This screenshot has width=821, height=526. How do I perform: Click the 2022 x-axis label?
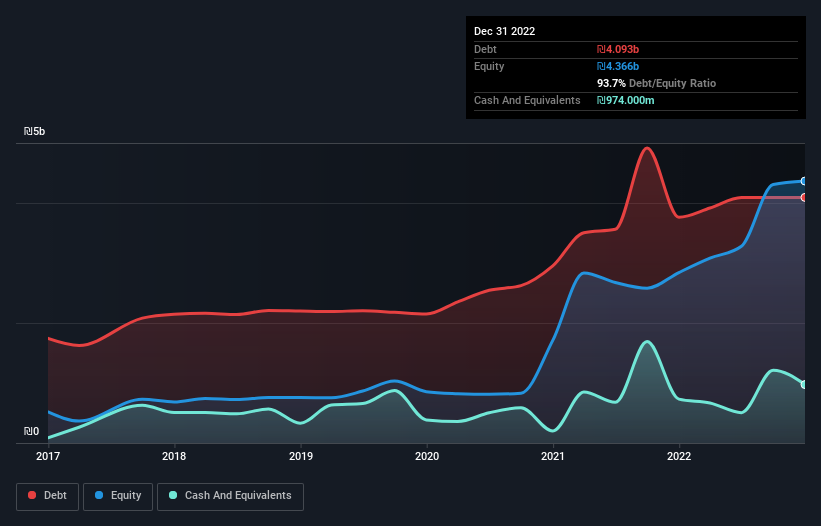point(679,456)
